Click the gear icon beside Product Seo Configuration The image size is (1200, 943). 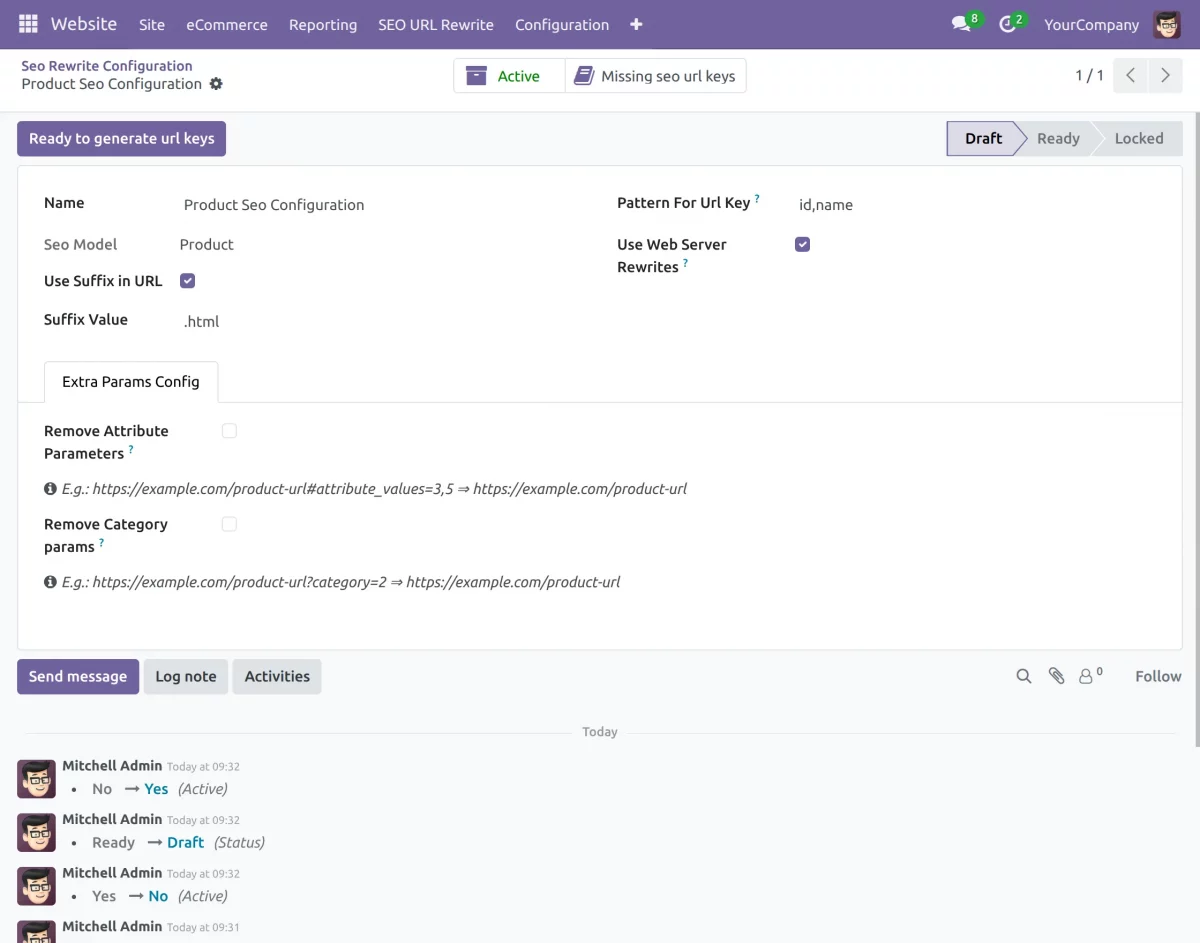coord(216,85)
